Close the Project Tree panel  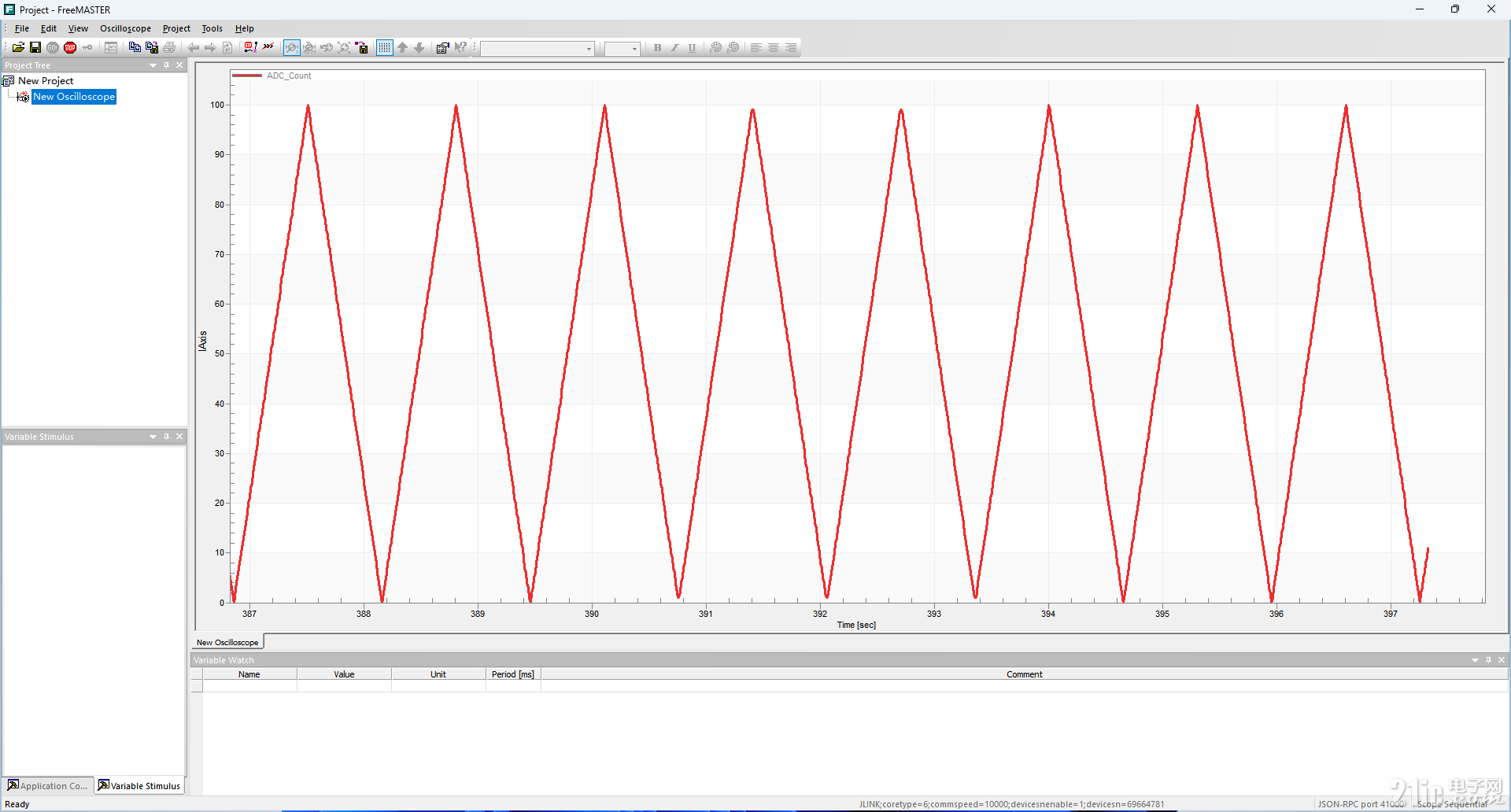click(179, 65)
